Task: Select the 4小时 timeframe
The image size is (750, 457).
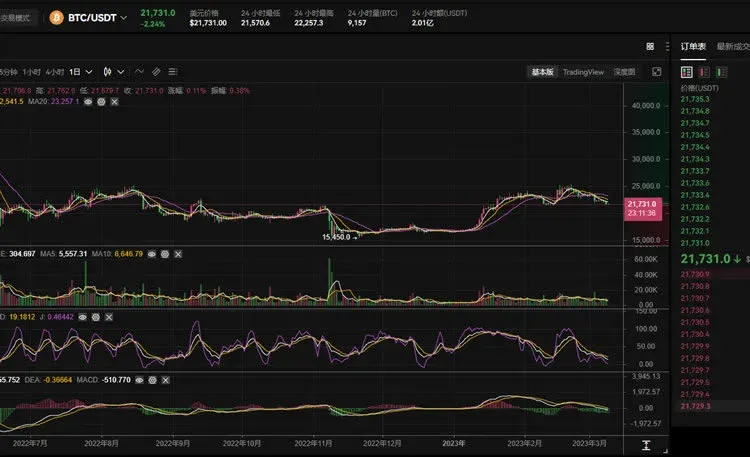Action: pyautogui.click(x=55, y=72)
